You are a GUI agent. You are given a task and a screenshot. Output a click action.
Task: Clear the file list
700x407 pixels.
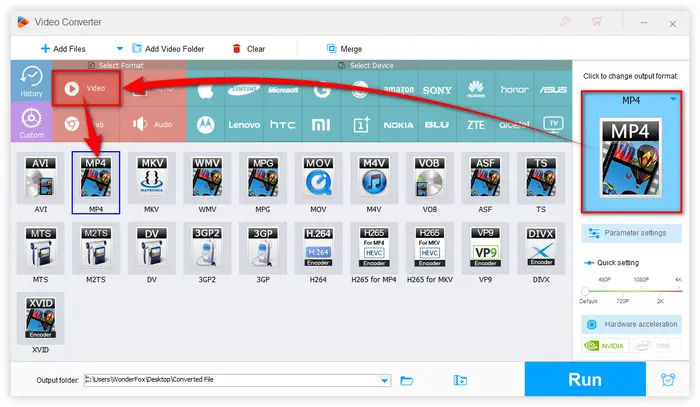click(249, 49)
